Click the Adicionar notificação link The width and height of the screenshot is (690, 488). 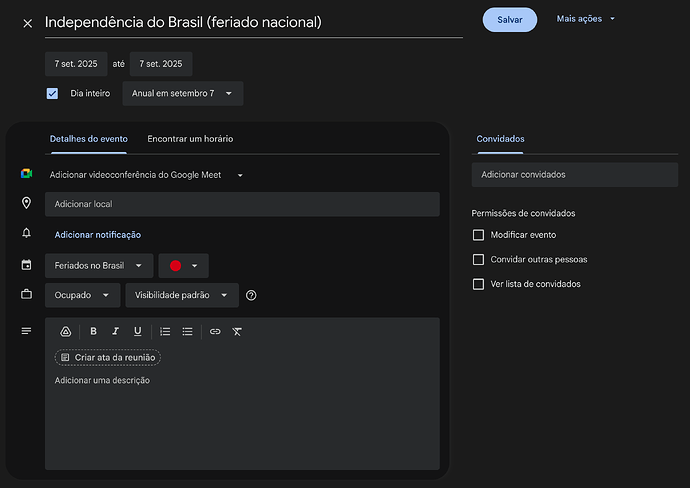[x=98, y=235]
